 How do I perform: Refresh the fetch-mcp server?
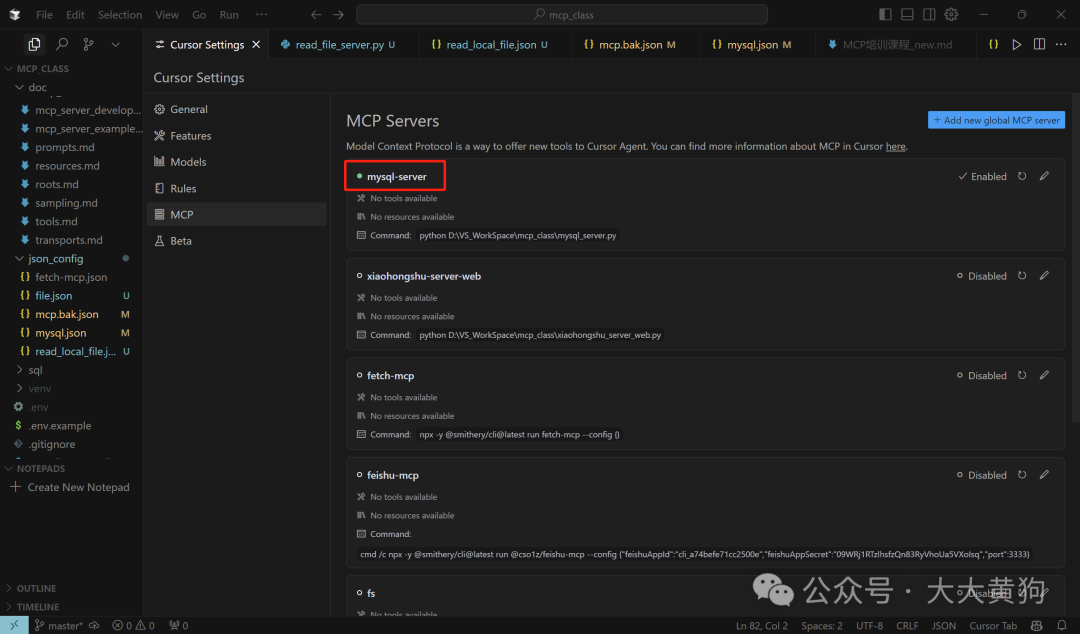pos(1022,376)
